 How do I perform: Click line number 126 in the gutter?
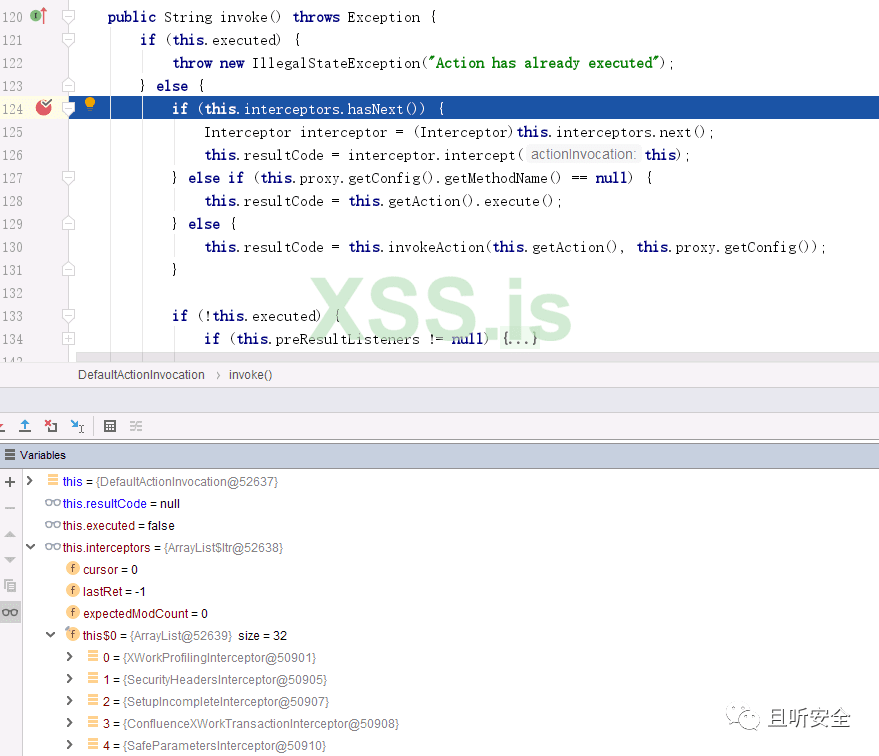tap(12, 155)
